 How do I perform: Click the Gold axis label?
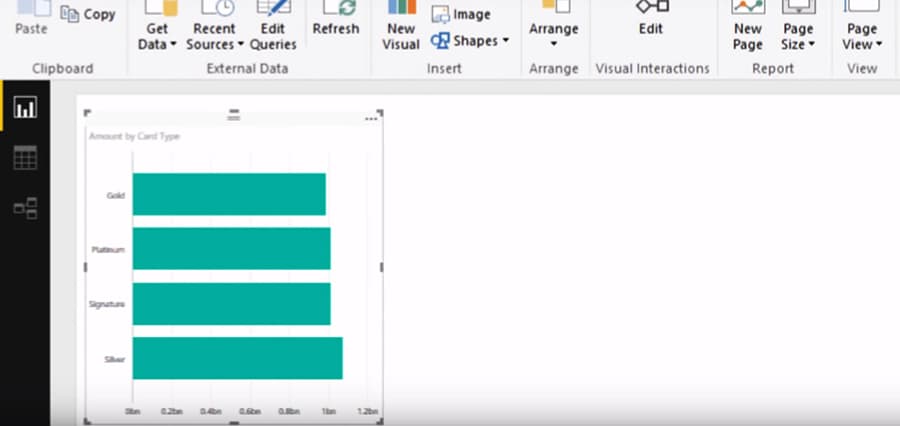click(x=115, y=195)
